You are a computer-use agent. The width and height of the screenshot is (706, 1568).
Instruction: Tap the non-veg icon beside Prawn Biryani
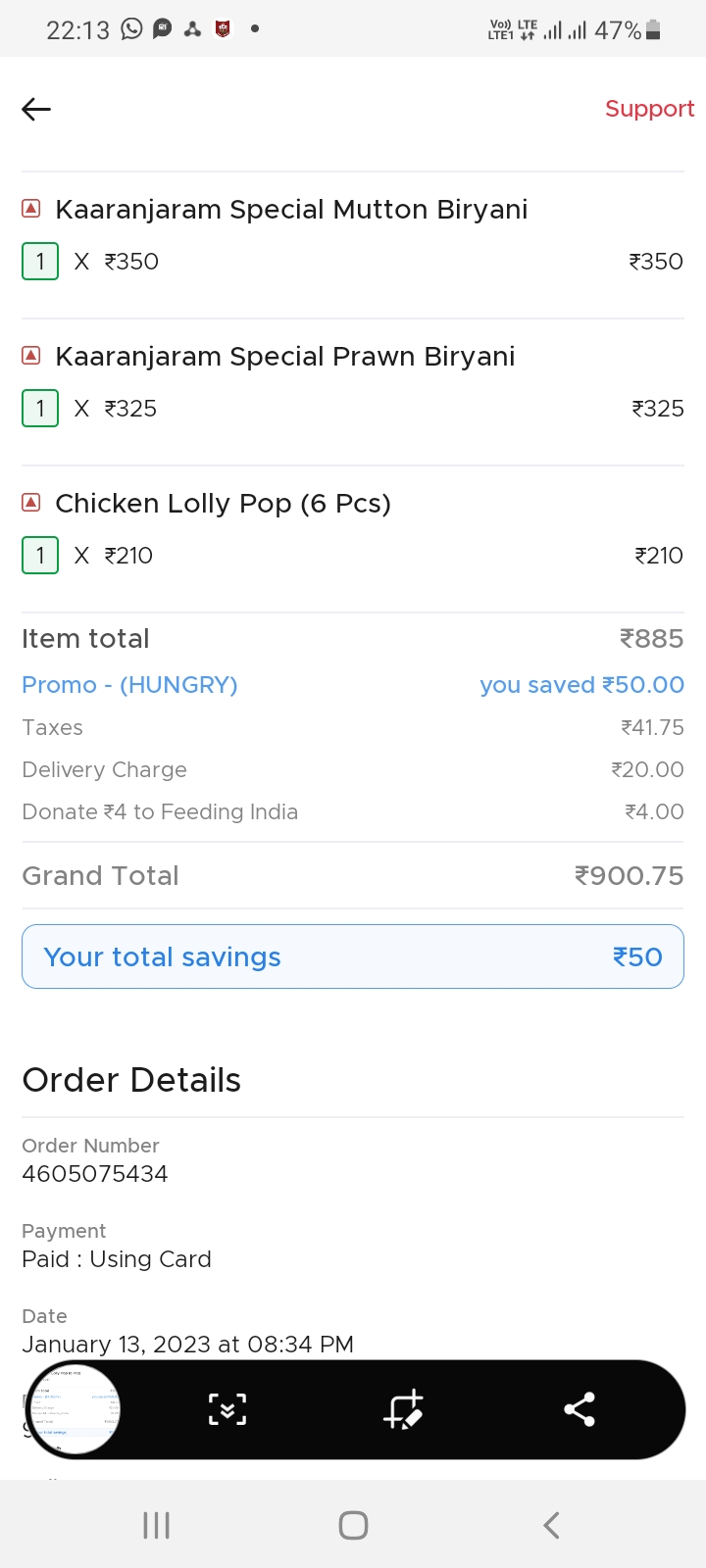click(31, 356)
